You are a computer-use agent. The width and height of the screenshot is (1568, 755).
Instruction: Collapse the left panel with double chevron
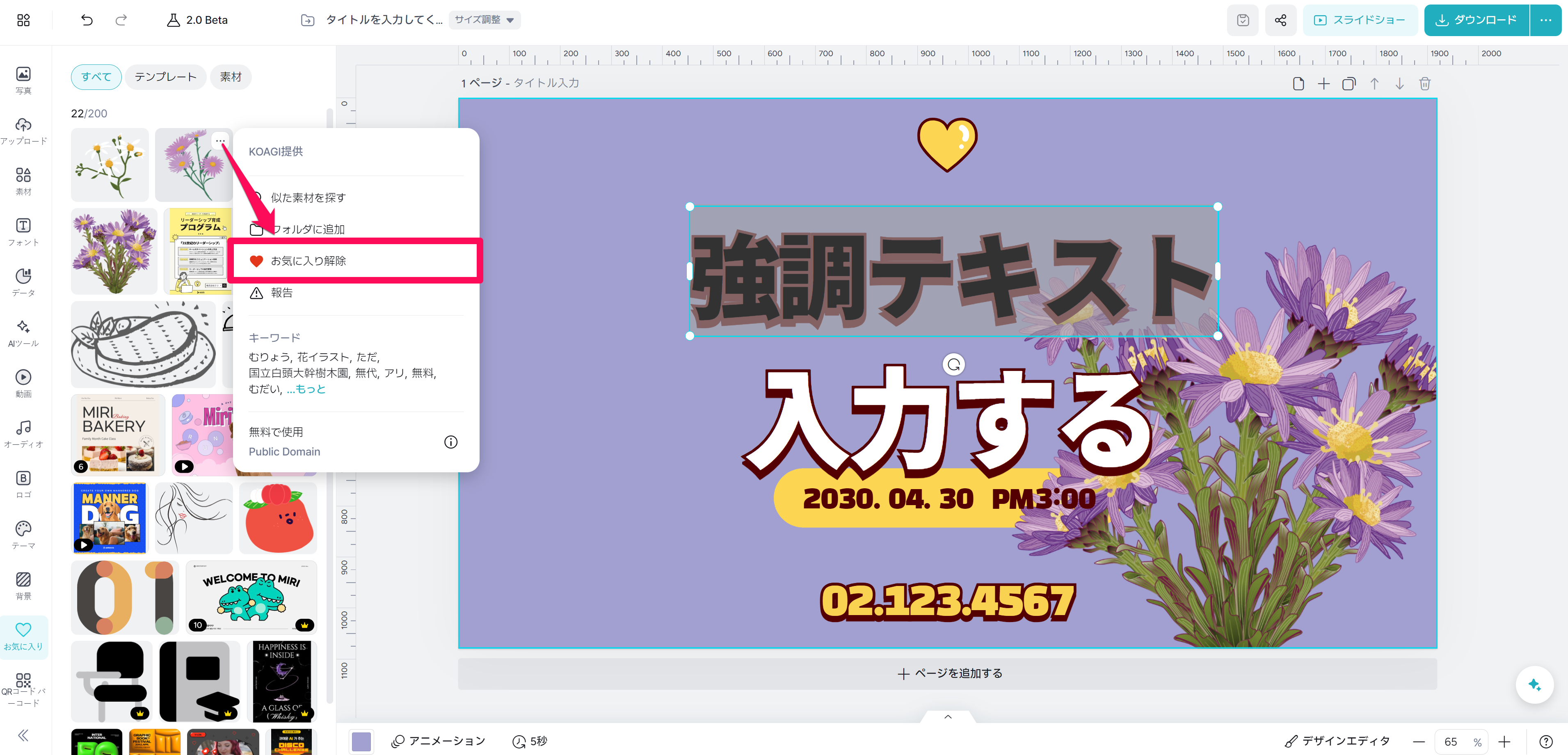tap(23, 735)
